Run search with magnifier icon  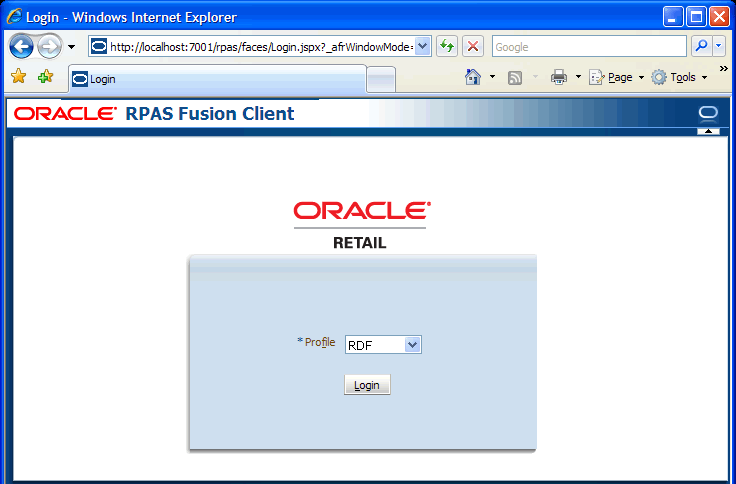pyautogui.click(x=702, y=46)
